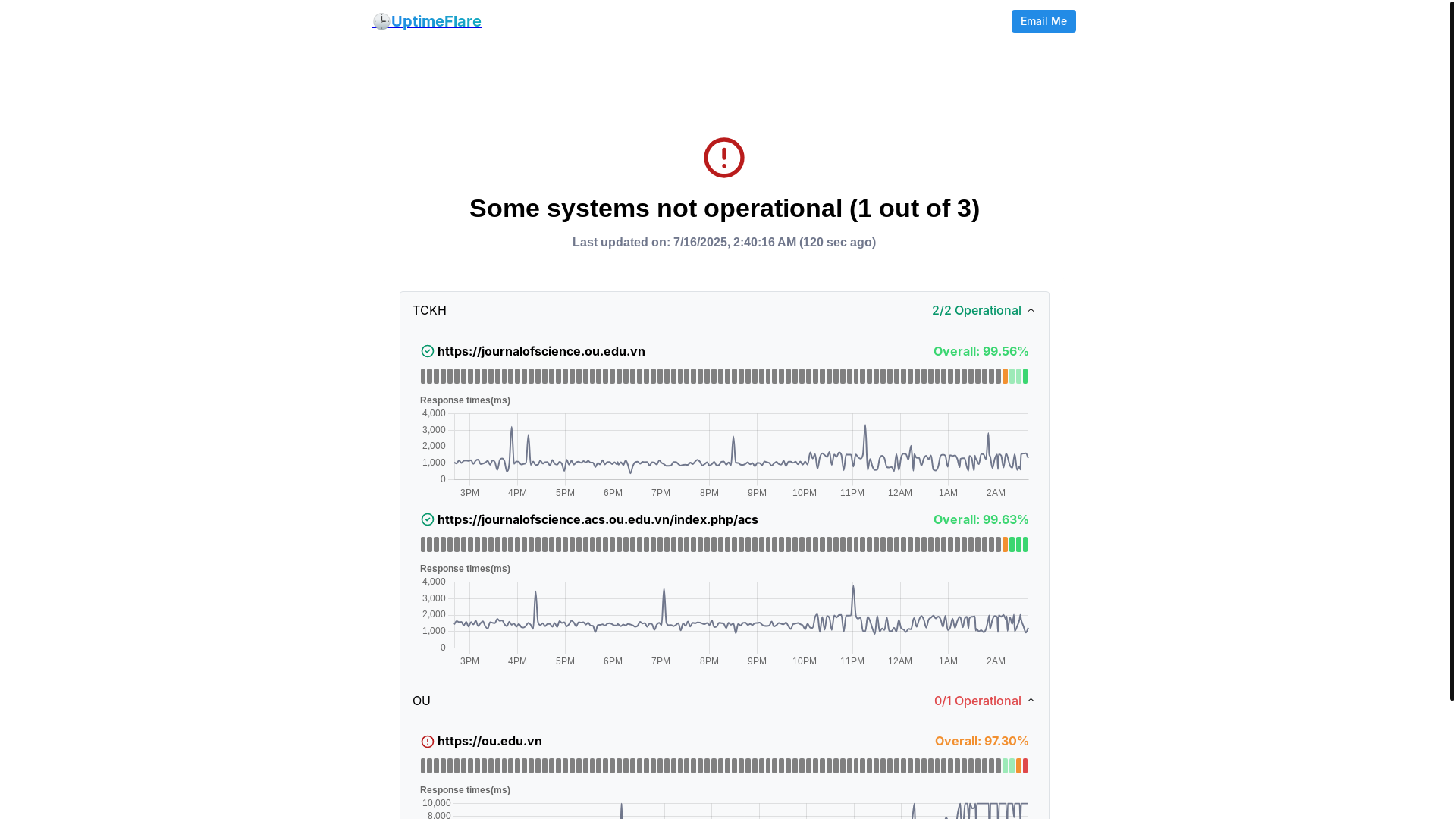Click Overall: 99.63% uptime text
Screen dimensions: 1456x819
click(981, 519)
